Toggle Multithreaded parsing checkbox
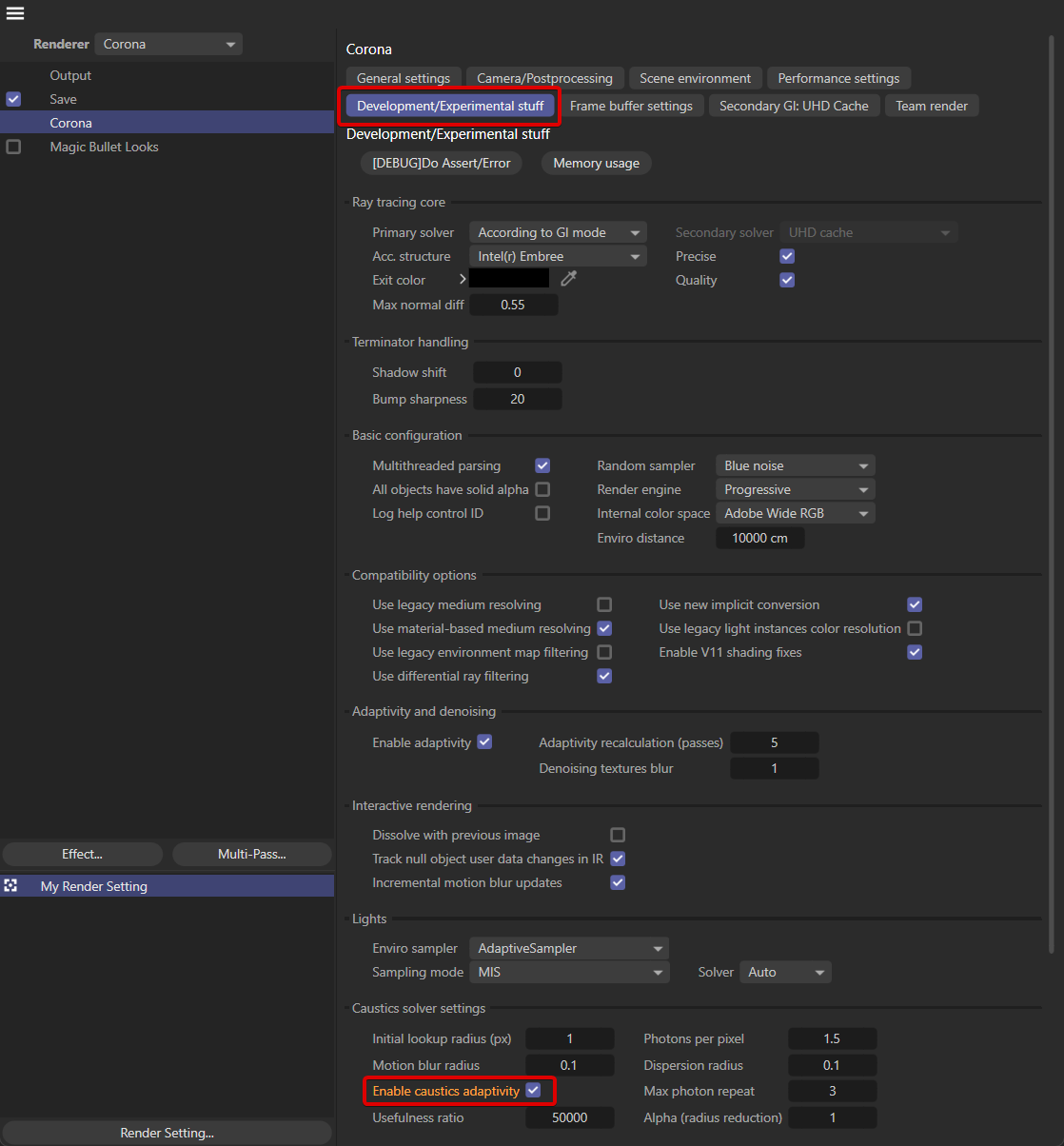 (542, 465)
